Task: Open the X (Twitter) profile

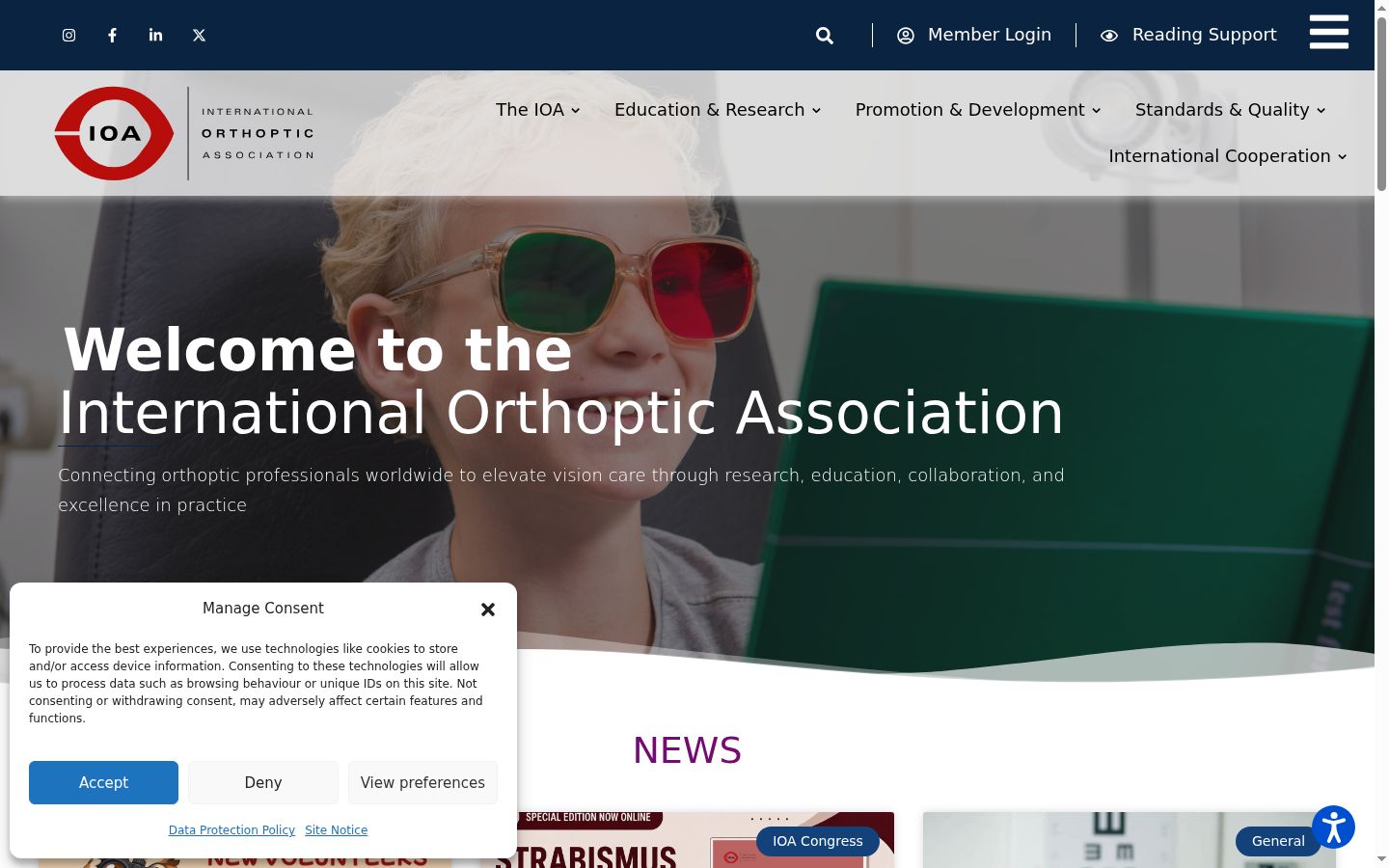Action: (200, 36)
